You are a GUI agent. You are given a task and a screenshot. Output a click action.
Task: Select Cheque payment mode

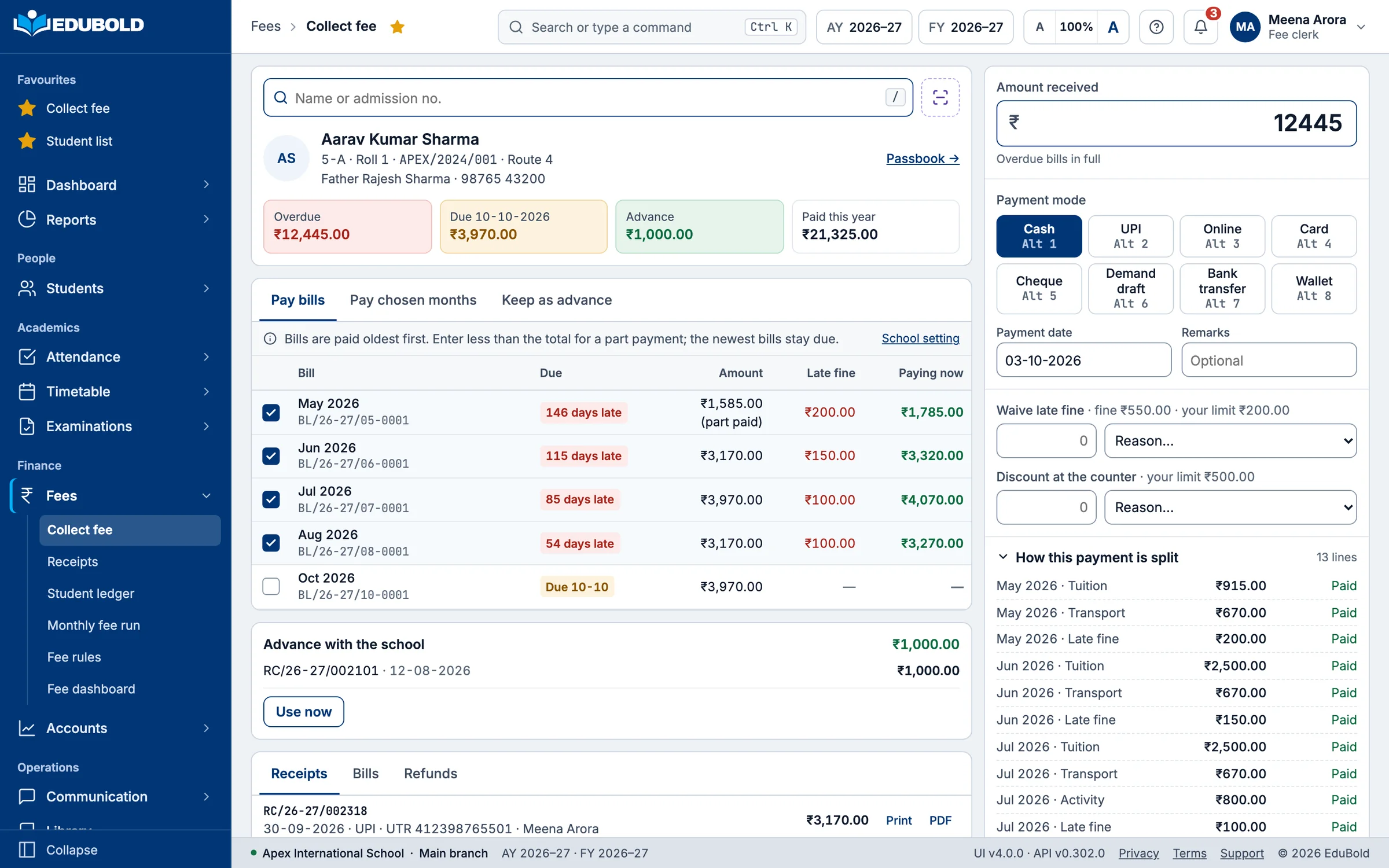coord(1039,288)
